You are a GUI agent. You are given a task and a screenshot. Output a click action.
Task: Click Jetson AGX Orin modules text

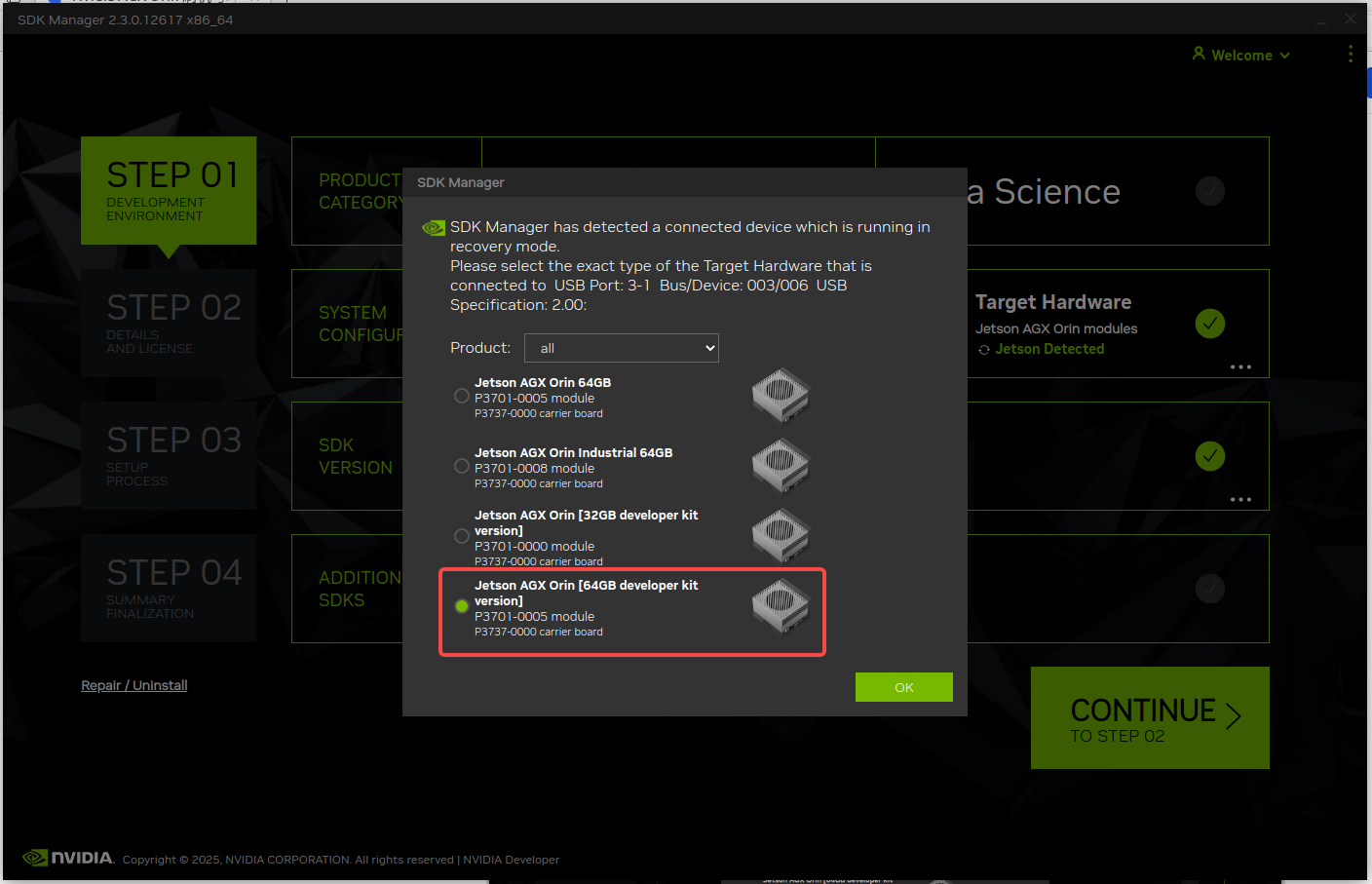(1056, 328)
